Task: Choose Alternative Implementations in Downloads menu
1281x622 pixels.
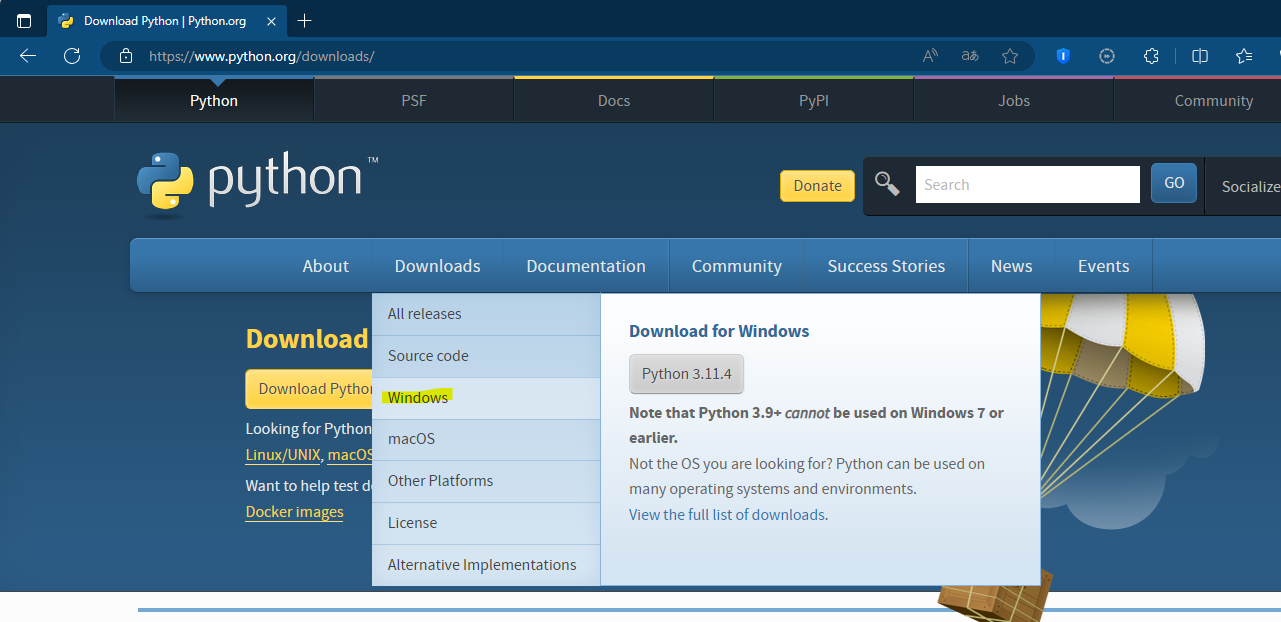Action: click(x=486, y=565)
